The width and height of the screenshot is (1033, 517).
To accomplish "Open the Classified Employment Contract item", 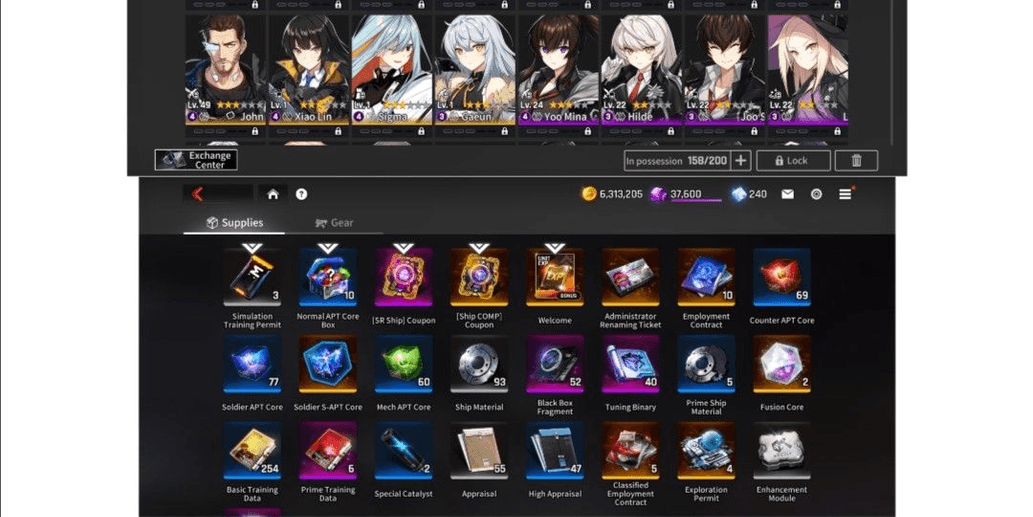I will coord(630,451).
